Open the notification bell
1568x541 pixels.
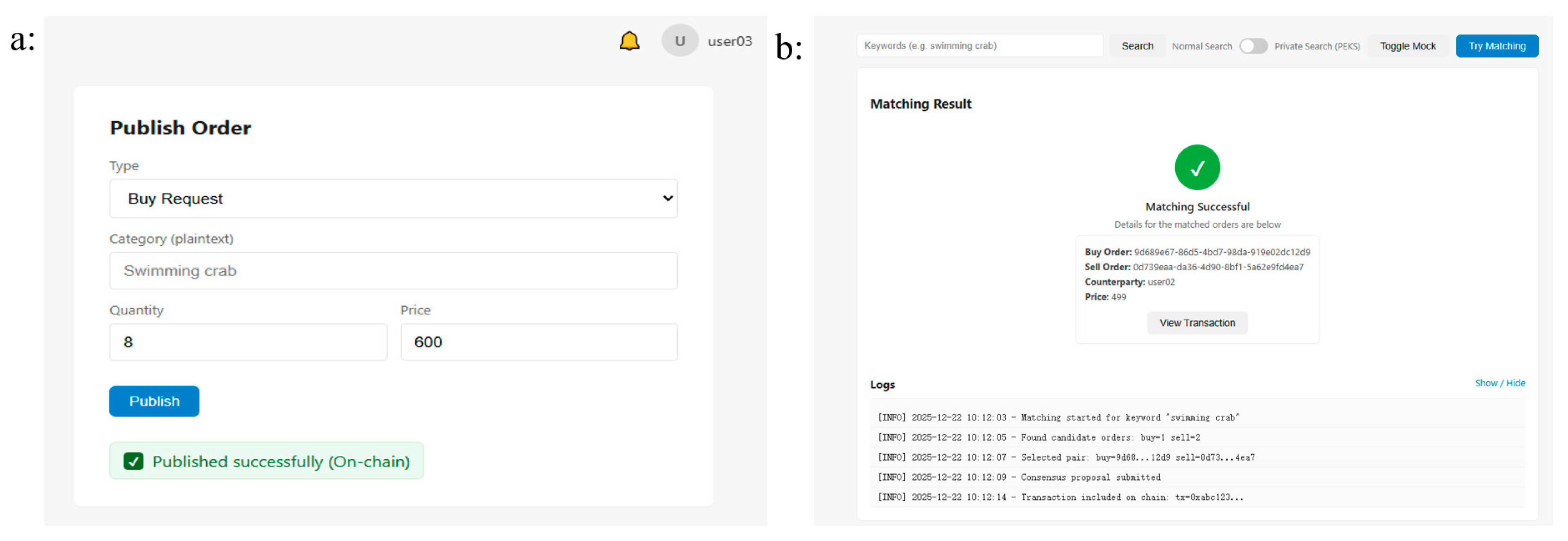[x=629, y=42]
